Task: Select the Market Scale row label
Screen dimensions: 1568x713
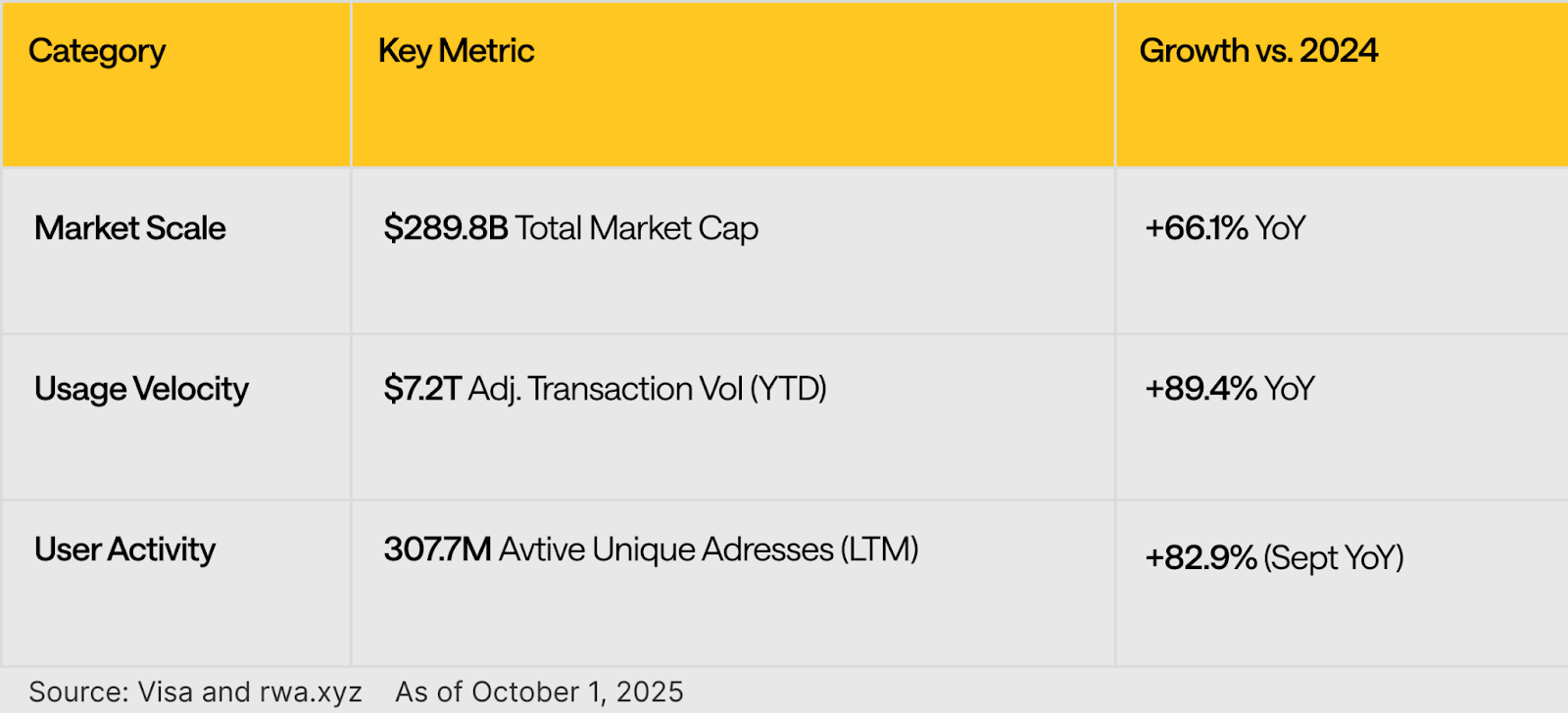Action: click(130, 228)
